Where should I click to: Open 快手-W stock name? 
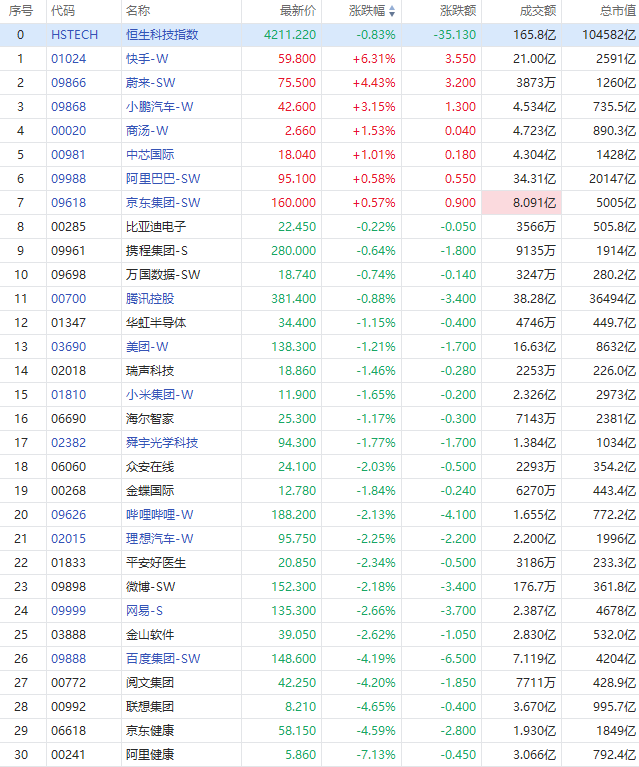click(147, 59)
